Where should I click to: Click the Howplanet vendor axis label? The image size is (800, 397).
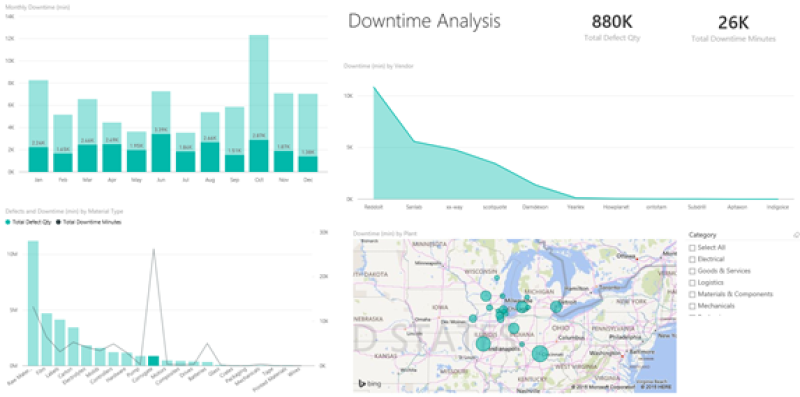(616, 207)
